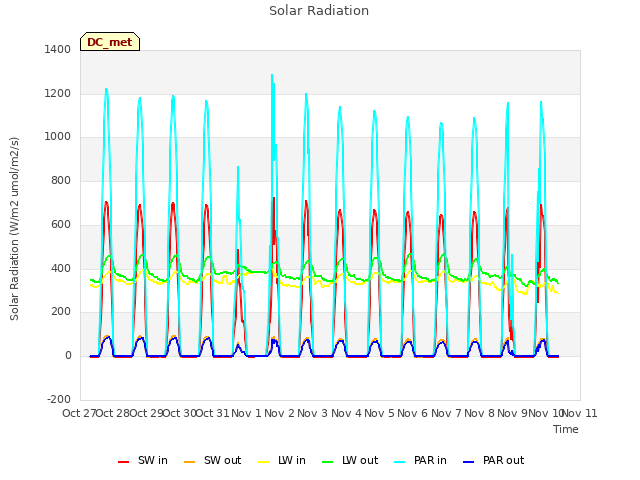Click the Time x-axis label
The height and width of the screenshot is (480, 640).
point(566,429)
